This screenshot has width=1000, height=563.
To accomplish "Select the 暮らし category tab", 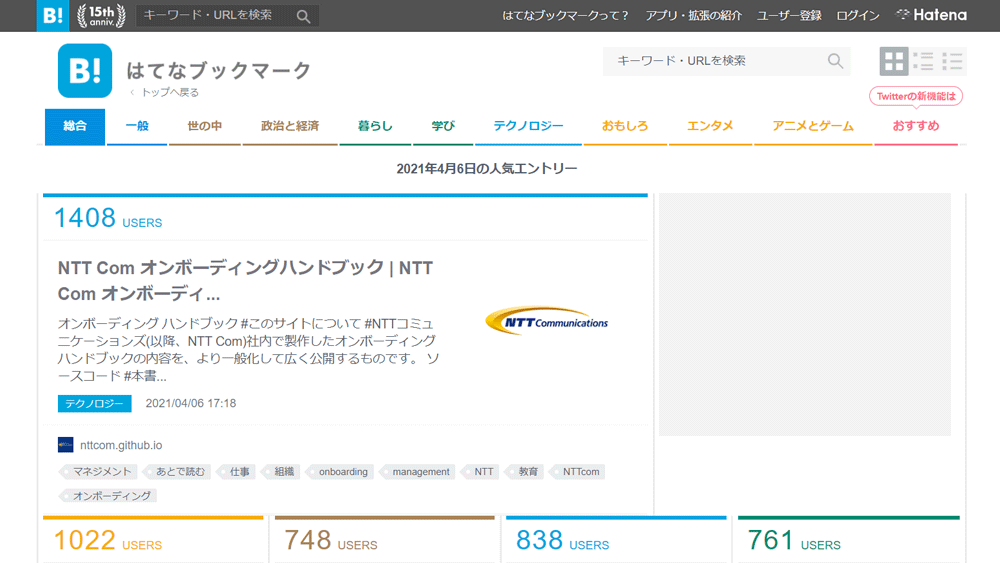I will coord(375,126).
